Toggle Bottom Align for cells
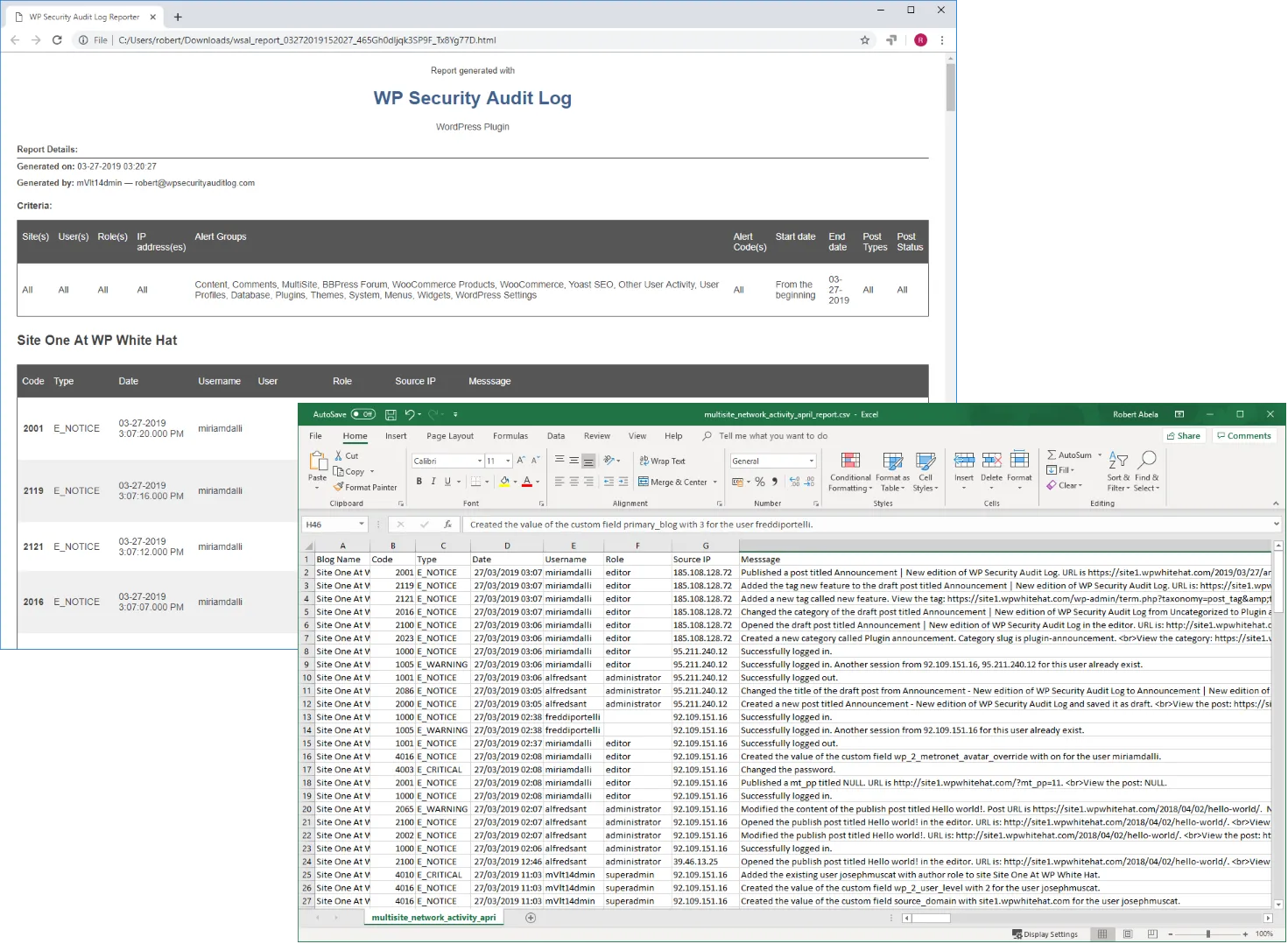This screenshot has height=944, width=1288. point(588,461)
